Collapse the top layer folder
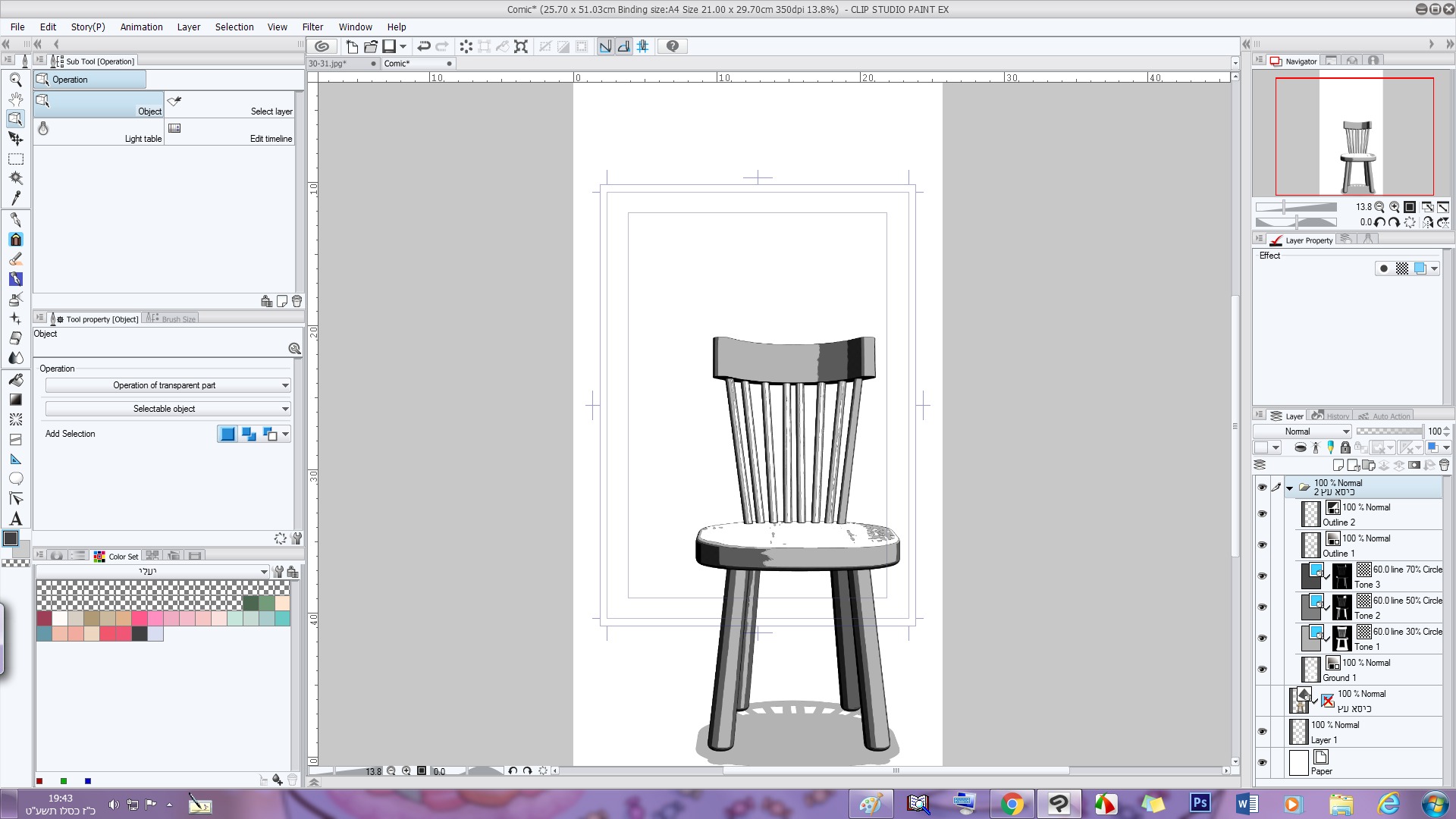The height and width of the screenshot is (819, 1456). 1289,488
